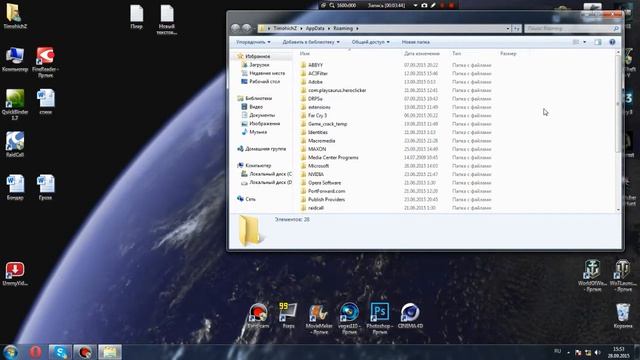Open the view options dropdown arrow in Explorer

pyautogui.click(x=584, y=42)
